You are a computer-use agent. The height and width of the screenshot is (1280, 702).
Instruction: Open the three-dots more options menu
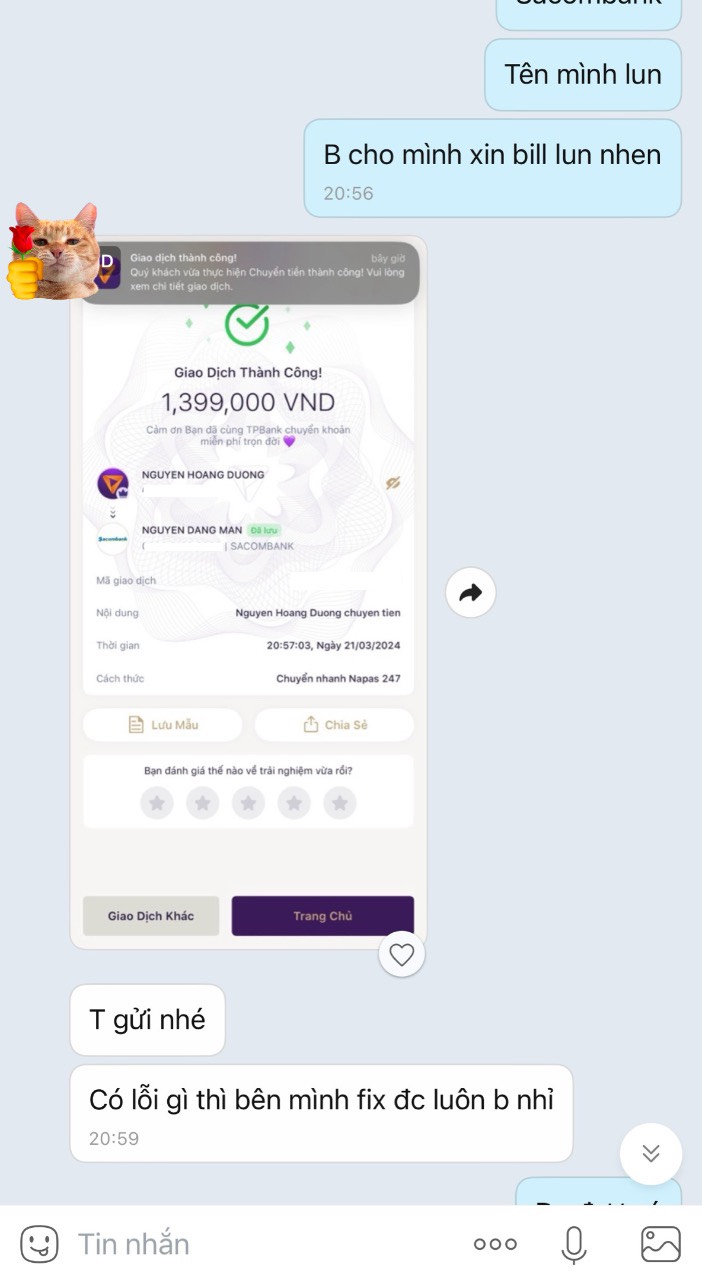495,1244
